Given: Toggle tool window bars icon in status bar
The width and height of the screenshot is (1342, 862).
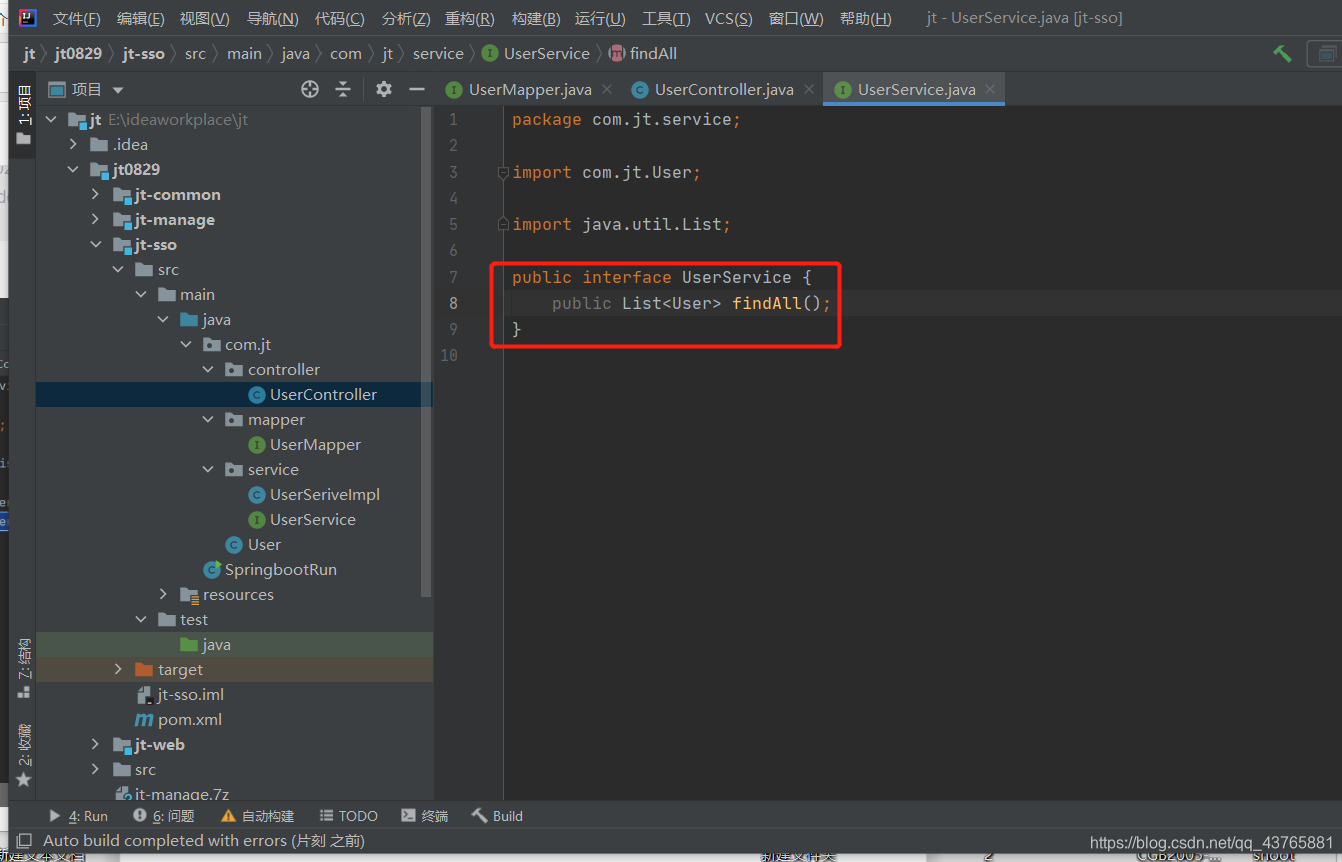Looking at the screenshot, I should point(25,841).
